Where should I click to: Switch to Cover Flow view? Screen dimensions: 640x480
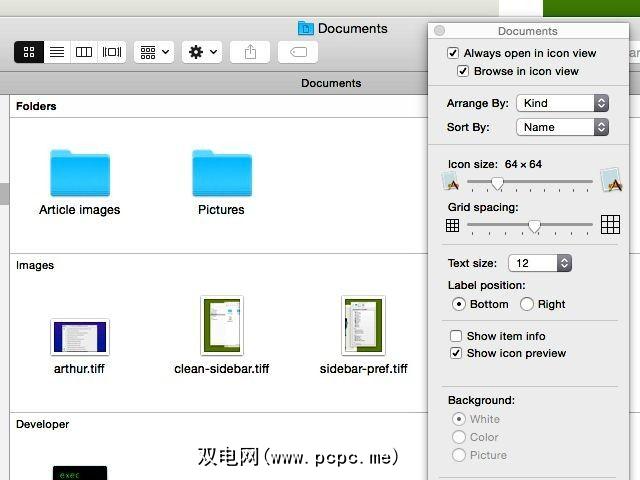pyautogui.click(x=111, y=52)
